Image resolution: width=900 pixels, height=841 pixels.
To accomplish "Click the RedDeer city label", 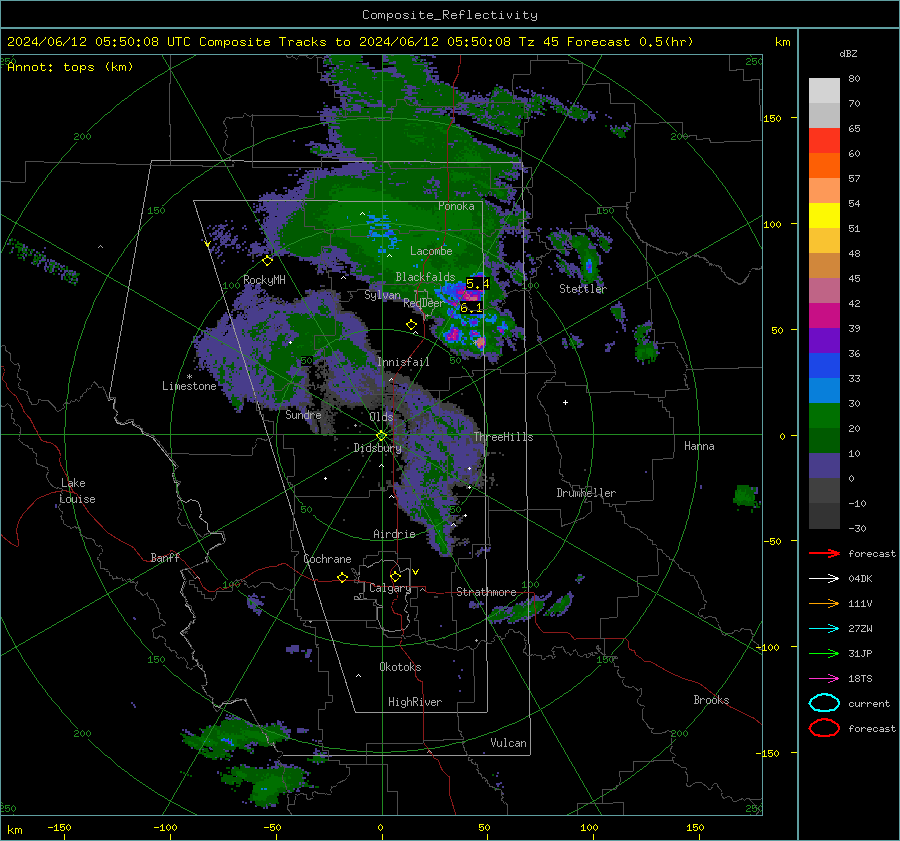I will point(424,303).
